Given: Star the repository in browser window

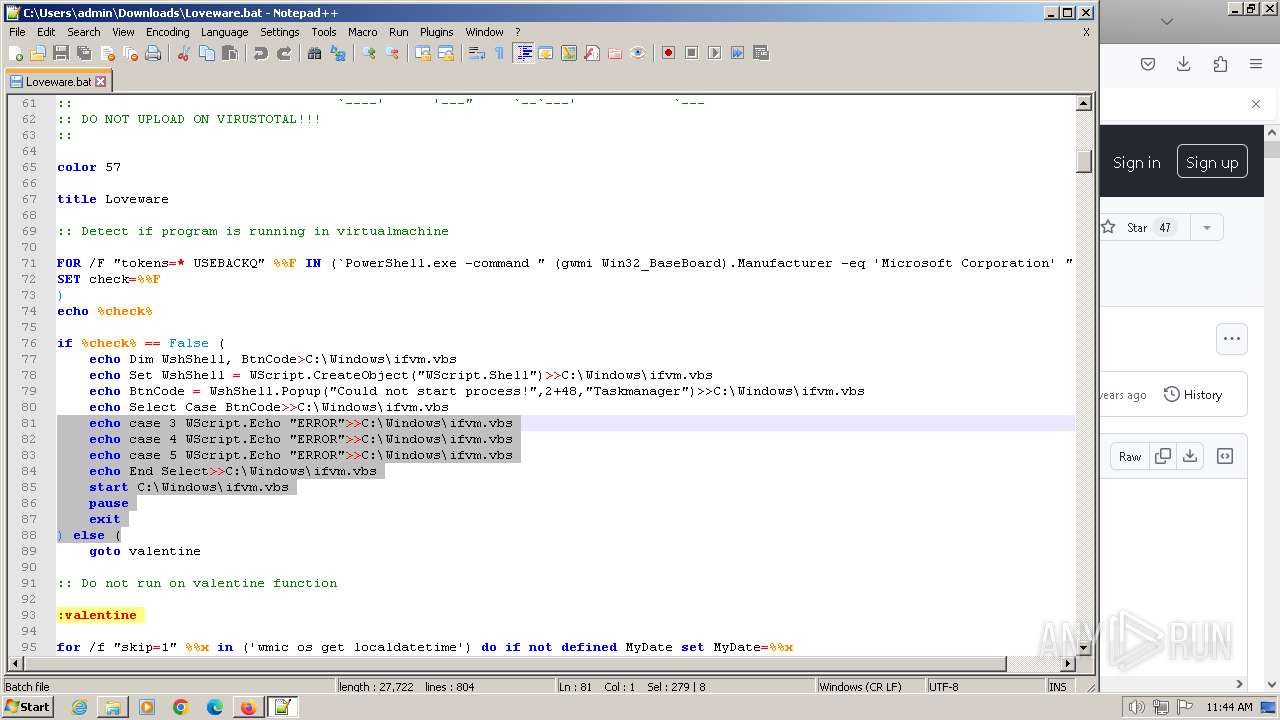Looking at the screenshot, I should coord(1137,228).
